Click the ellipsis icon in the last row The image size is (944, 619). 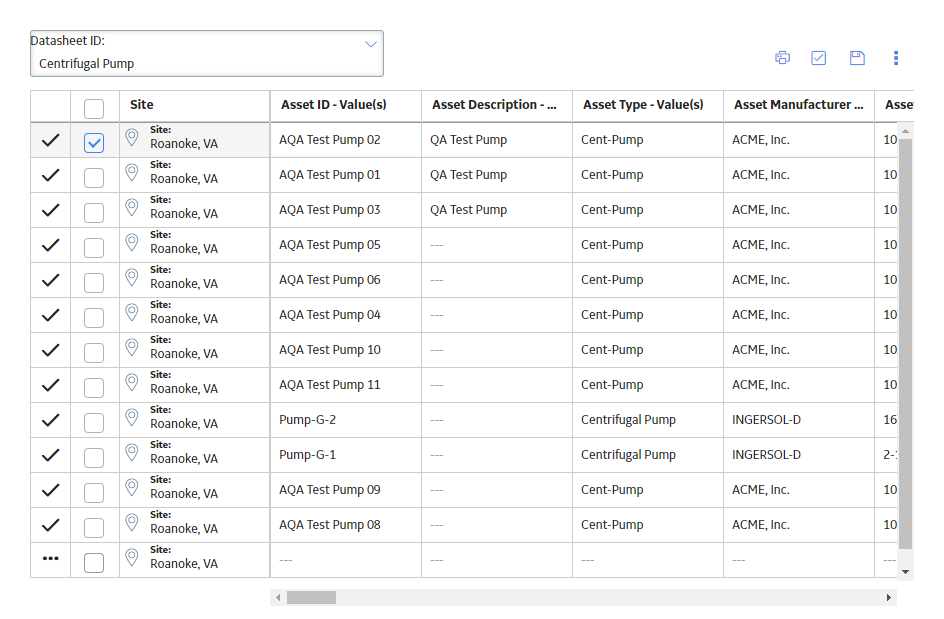[51, 559]
